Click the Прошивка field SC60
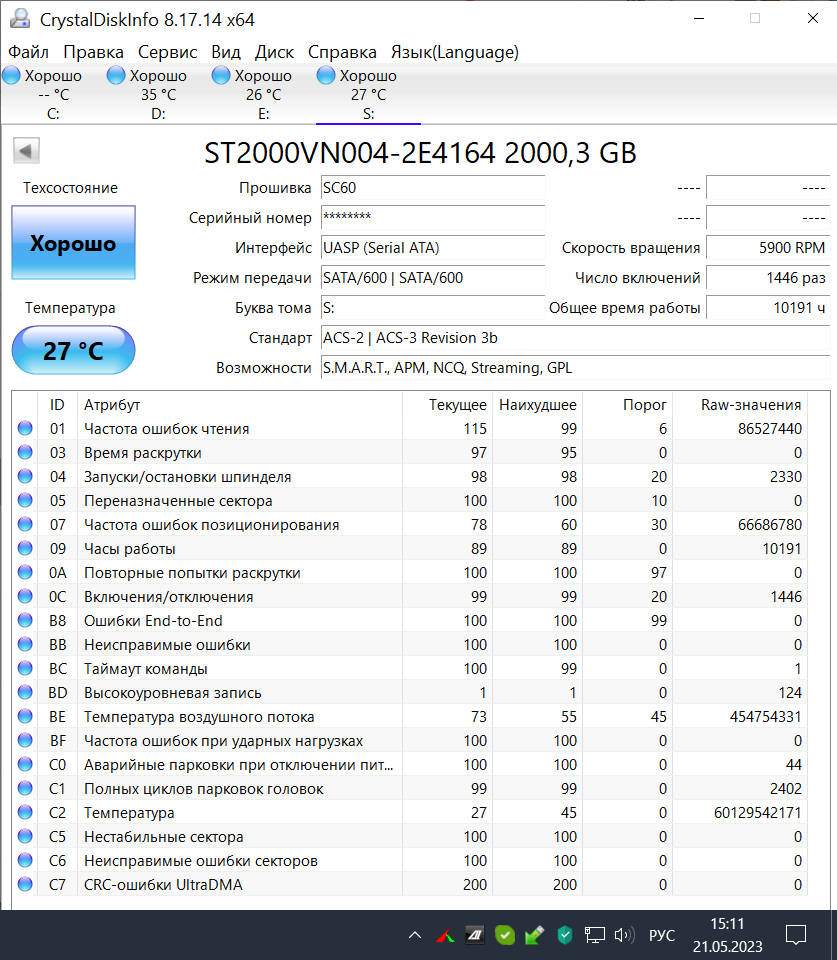The image size is (837, 960). tap(433, 187)
